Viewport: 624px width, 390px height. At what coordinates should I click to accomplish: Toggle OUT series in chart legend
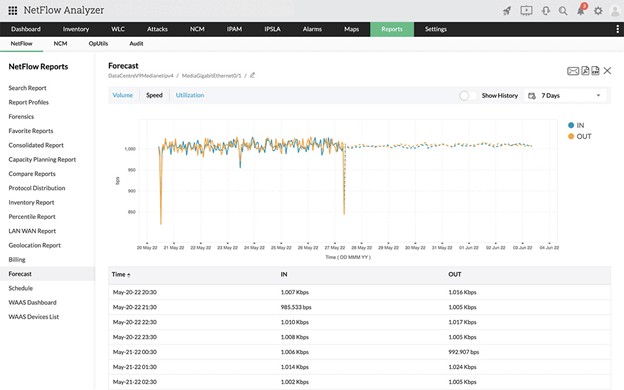coord(580,136)
